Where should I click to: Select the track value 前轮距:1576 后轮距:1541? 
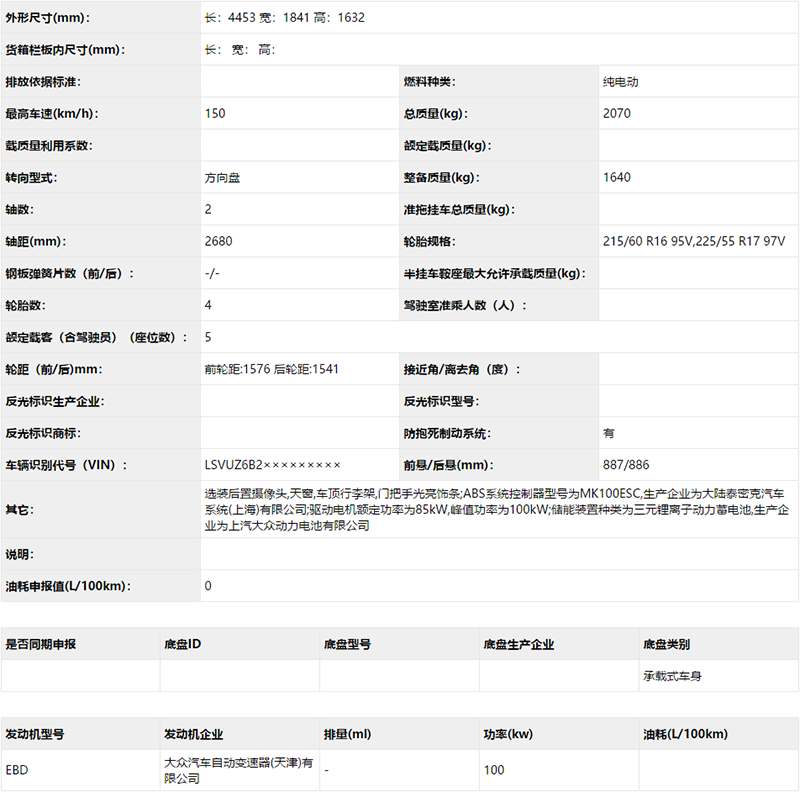coord(271,369)
